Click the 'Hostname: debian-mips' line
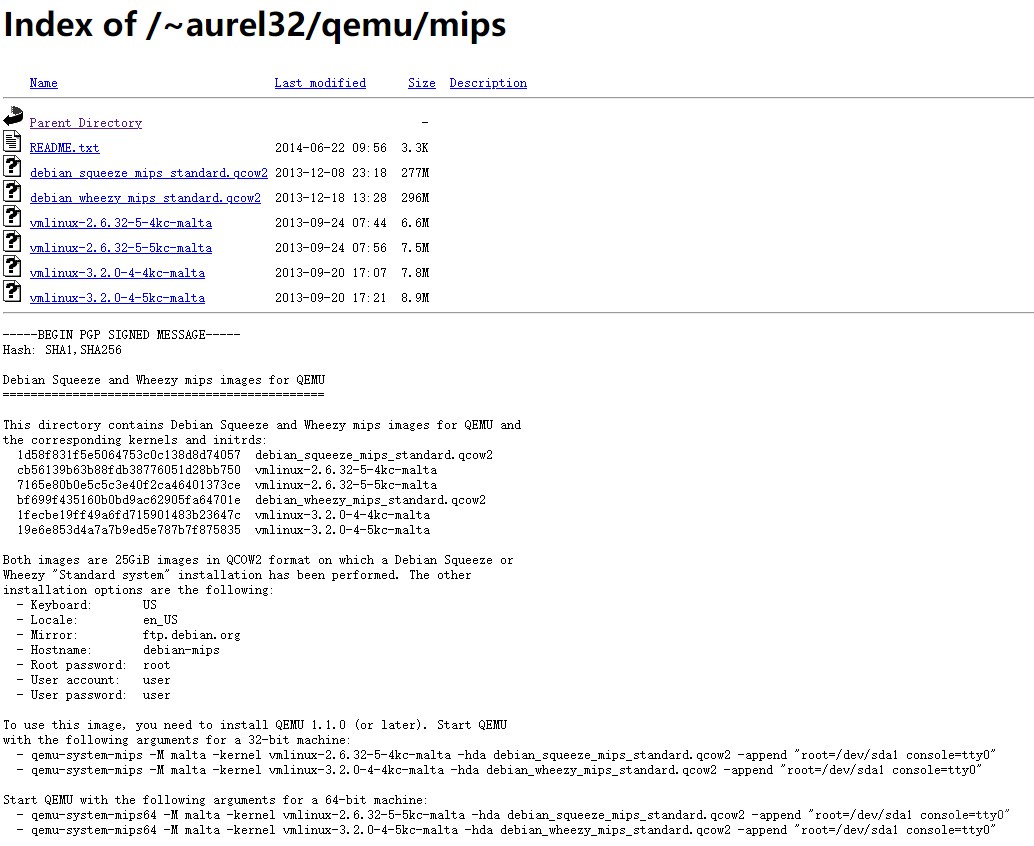The image size is (1034, 846). 119,650
